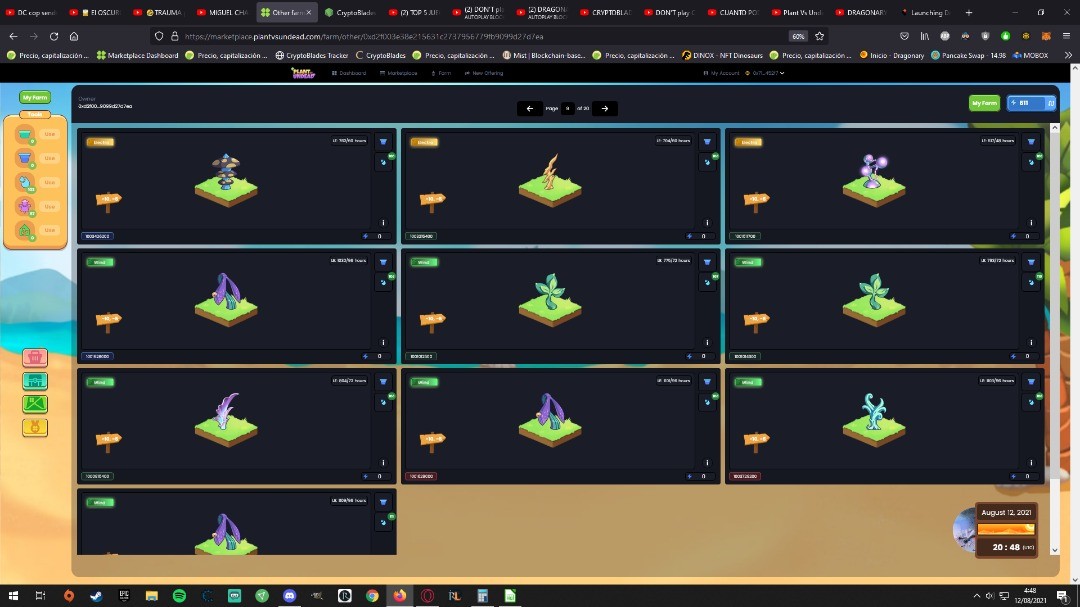The height and width of the screenshot is (607, 1080).
Task: Open Marketplace in top navigation
Action: (399, 73)
